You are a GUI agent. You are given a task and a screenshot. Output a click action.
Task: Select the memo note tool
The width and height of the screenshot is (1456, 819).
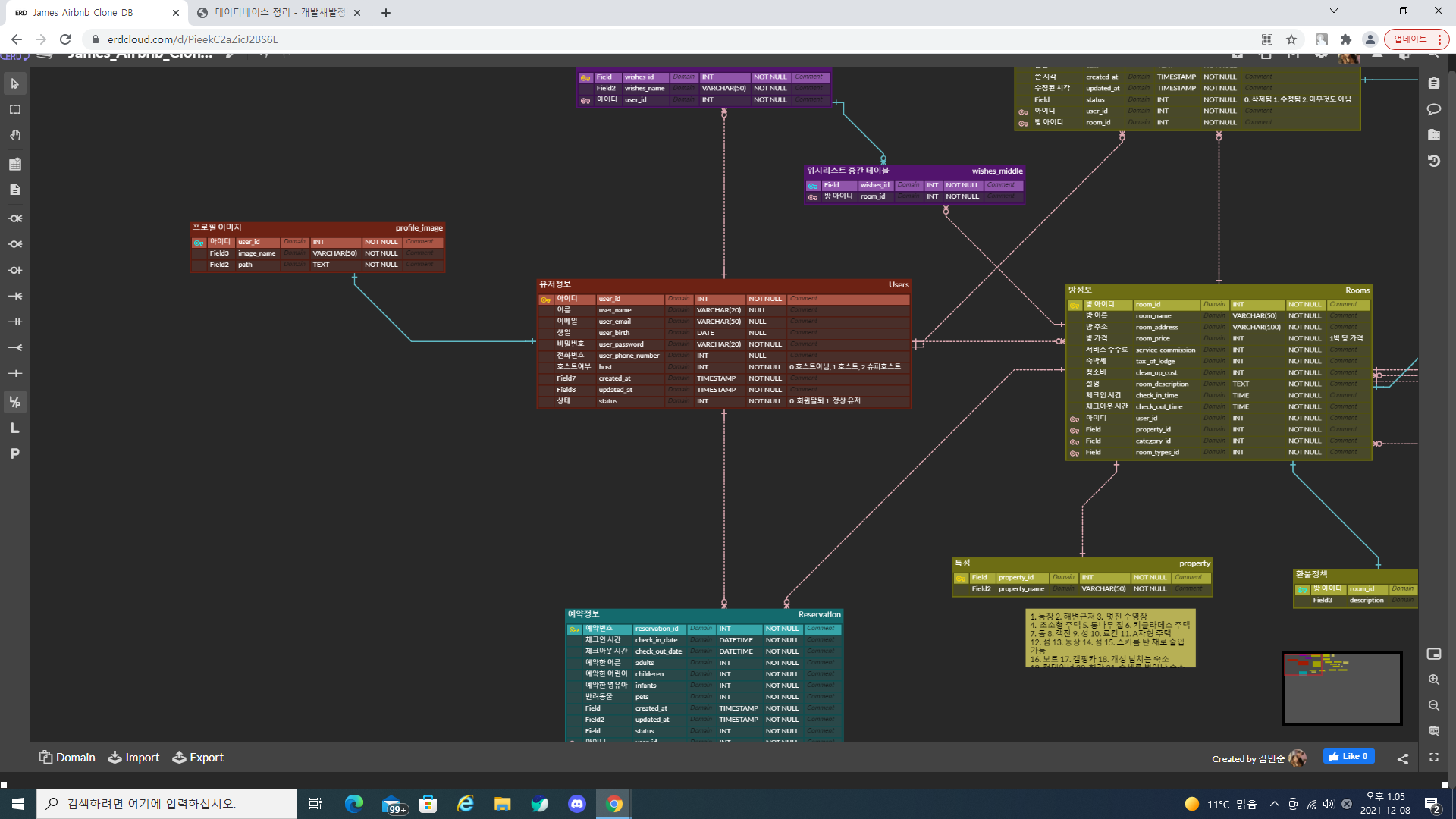(x=14, y=190)
